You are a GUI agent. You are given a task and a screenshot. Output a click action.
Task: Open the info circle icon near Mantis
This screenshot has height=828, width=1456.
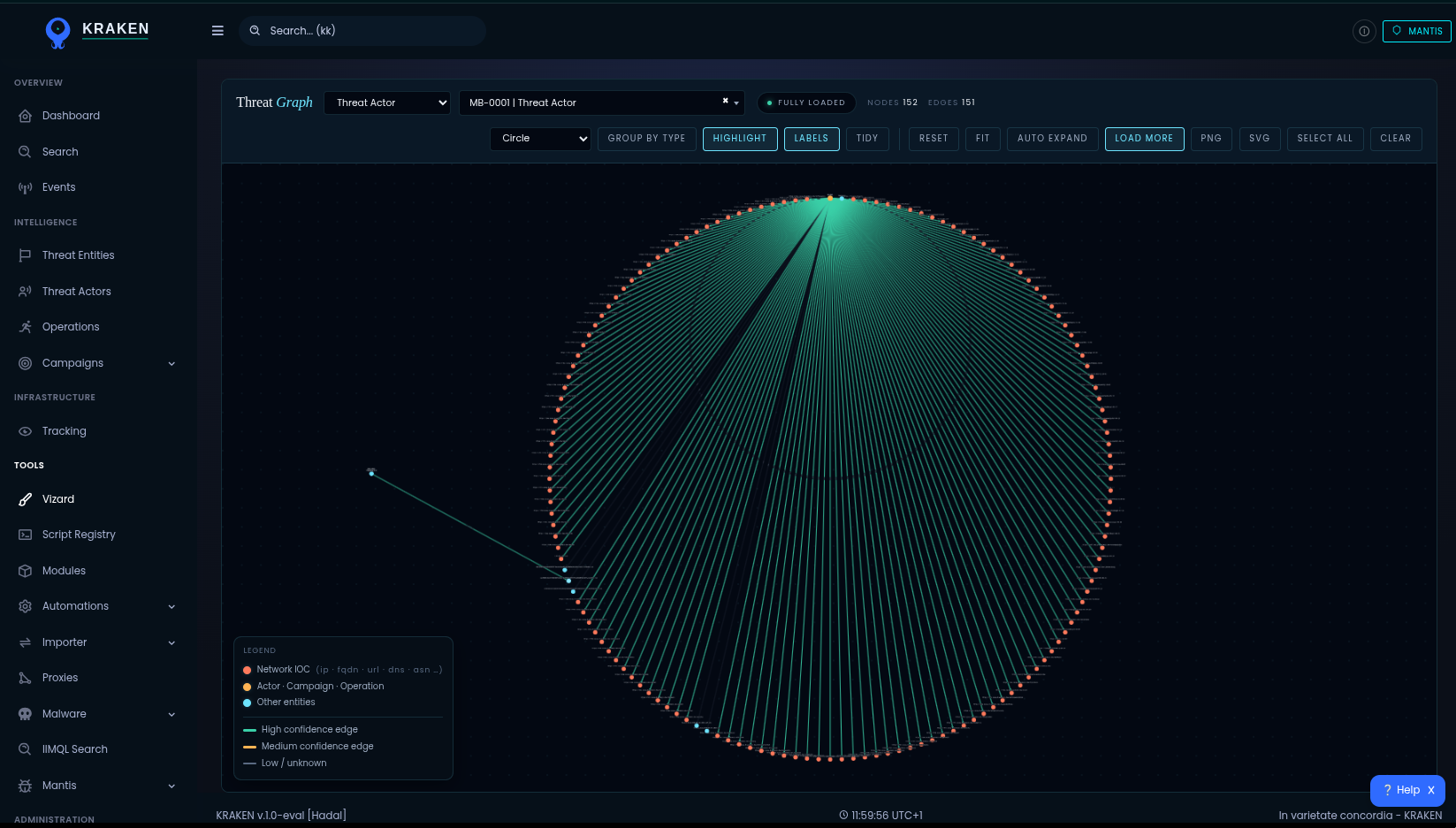point(1364,31)
